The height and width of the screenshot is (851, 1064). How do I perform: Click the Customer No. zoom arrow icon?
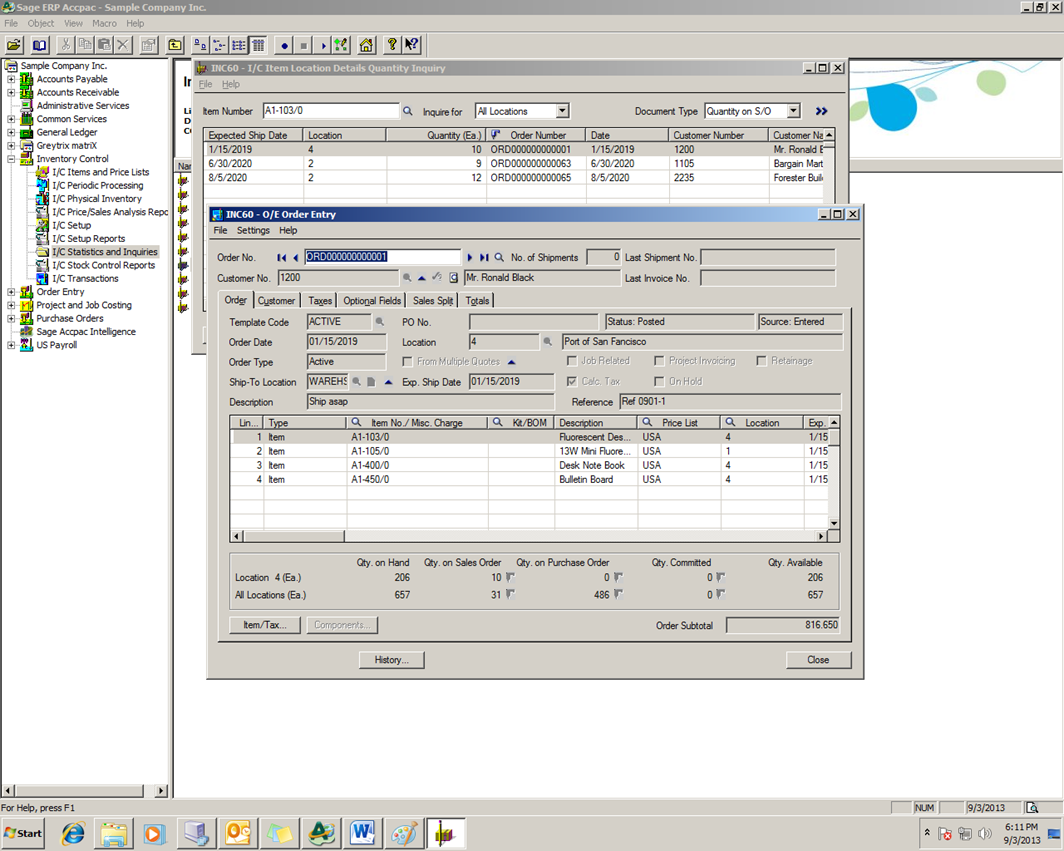click(x=421, y=278)
